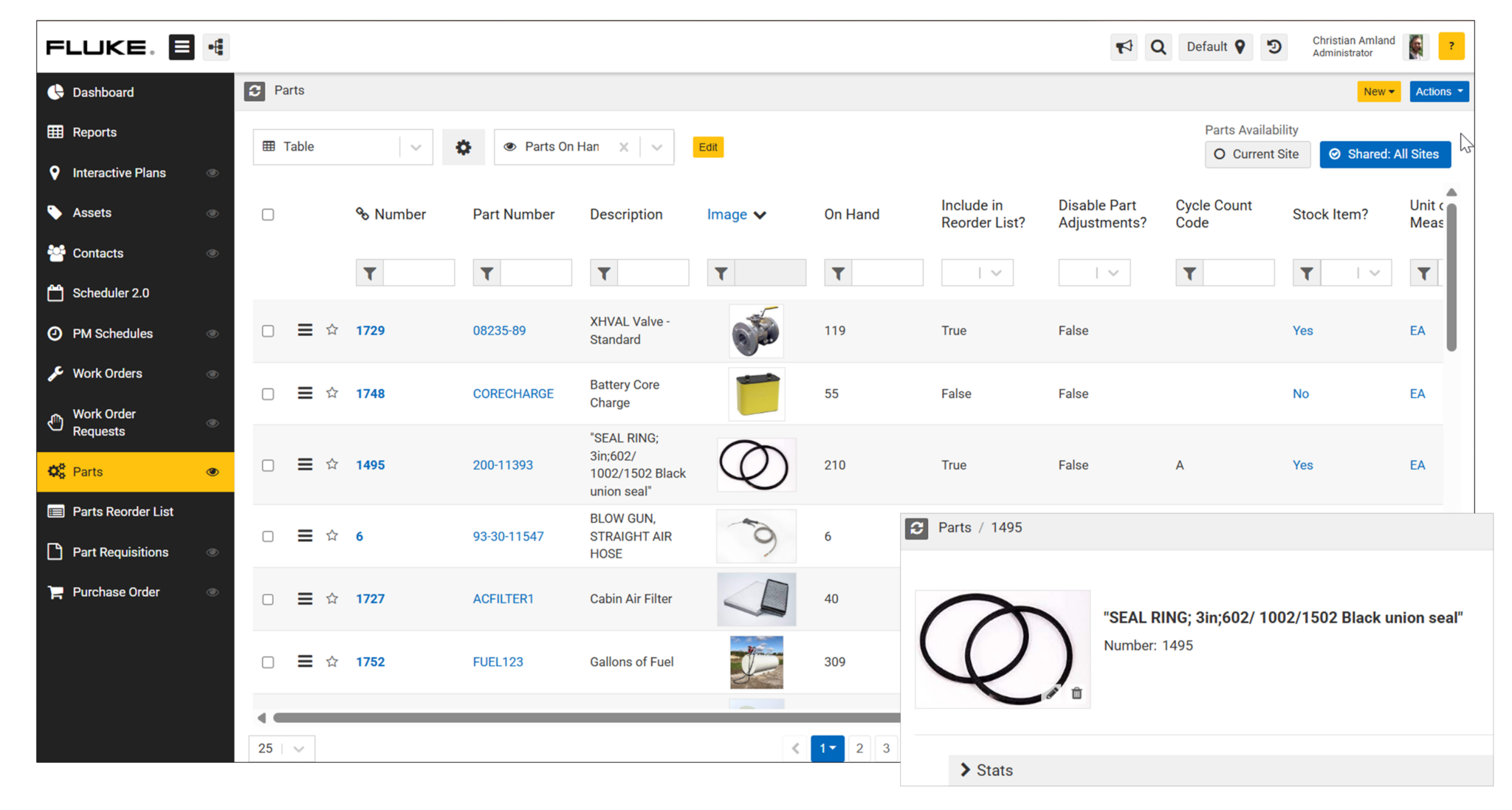1512x810 pixels.
Task: Choose Current Site parts availability option
Action: click(x=1257, y=154)
